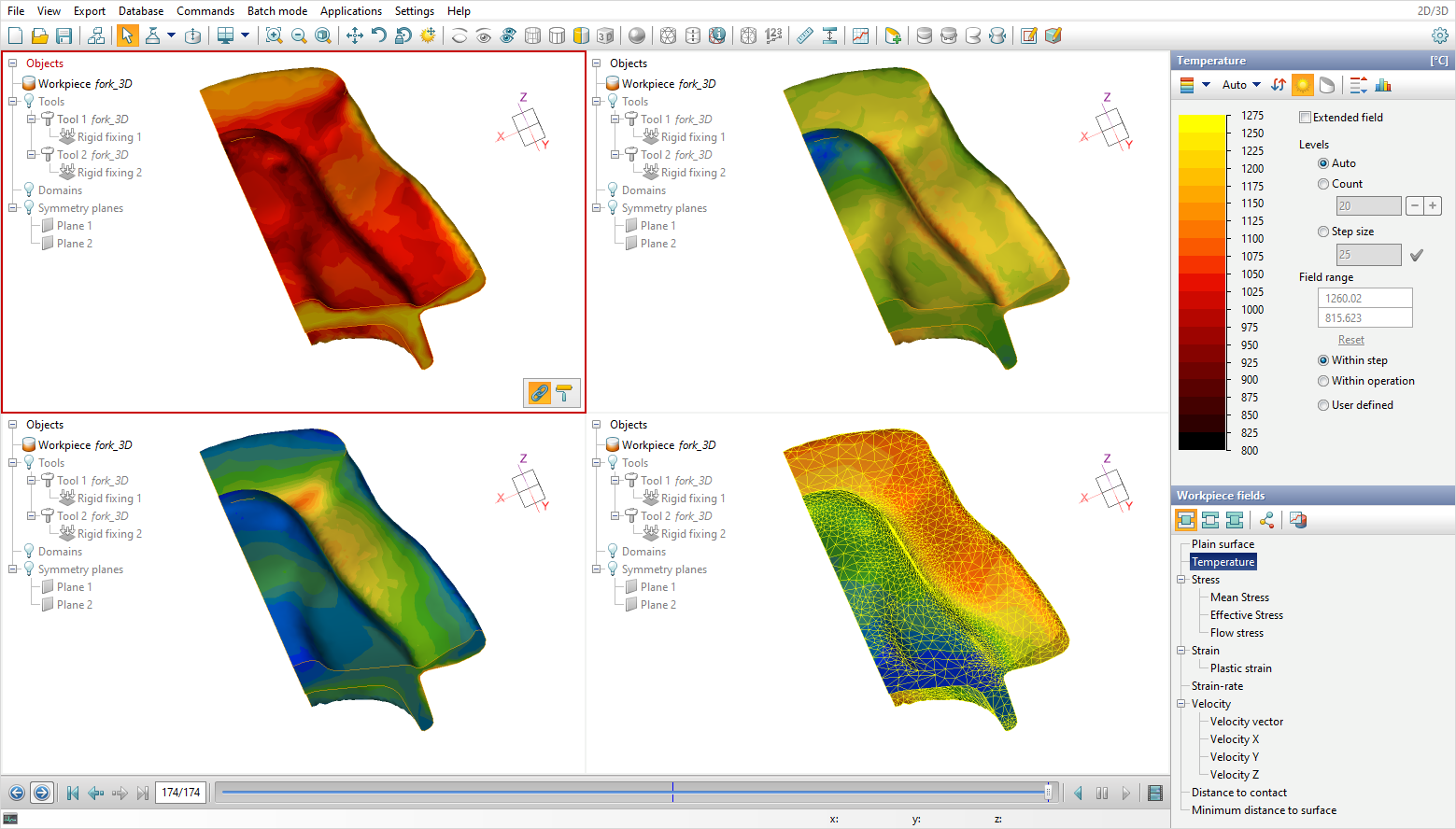Select the Within operation radio button

(x=1323, y=381)
